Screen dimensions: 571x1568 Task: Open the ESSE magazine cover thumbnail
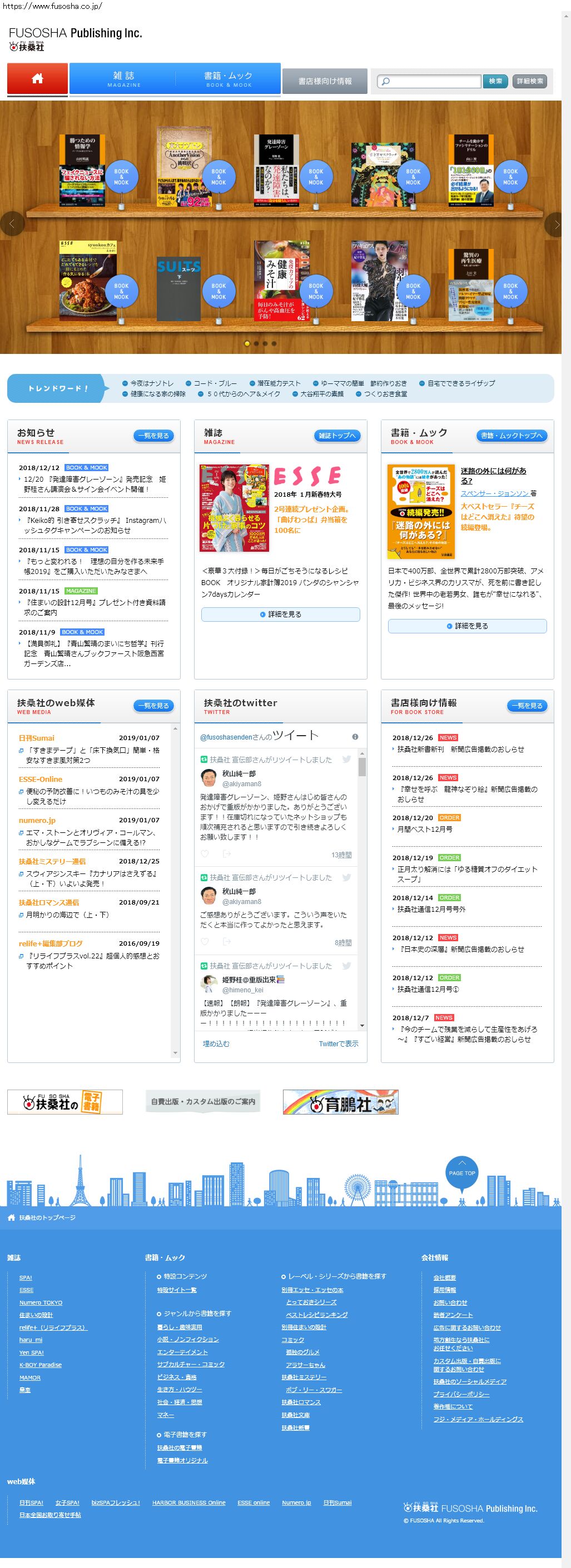[x=235, y=508]
